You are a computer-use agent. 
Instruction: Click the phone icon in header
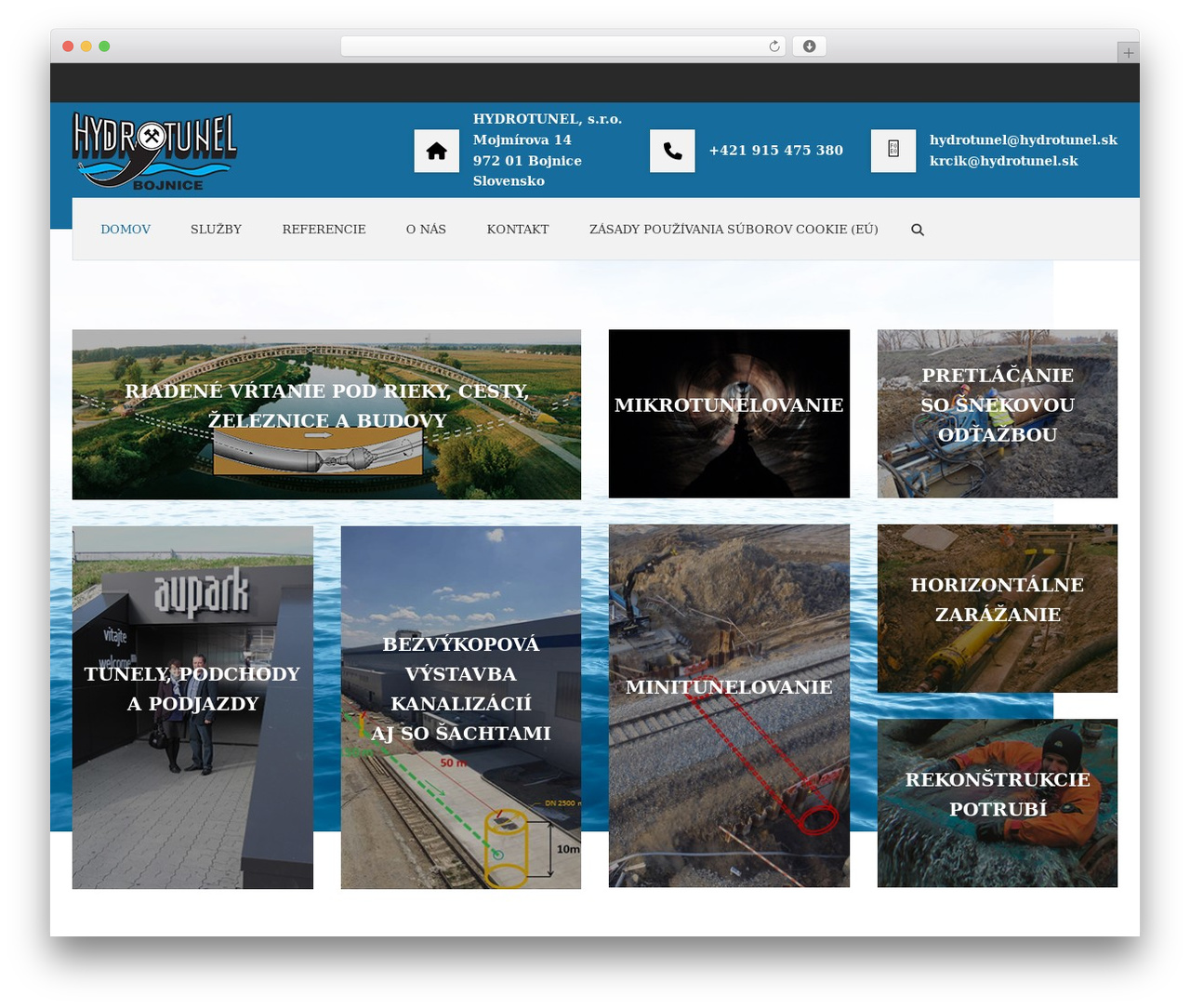pos(672,151)
